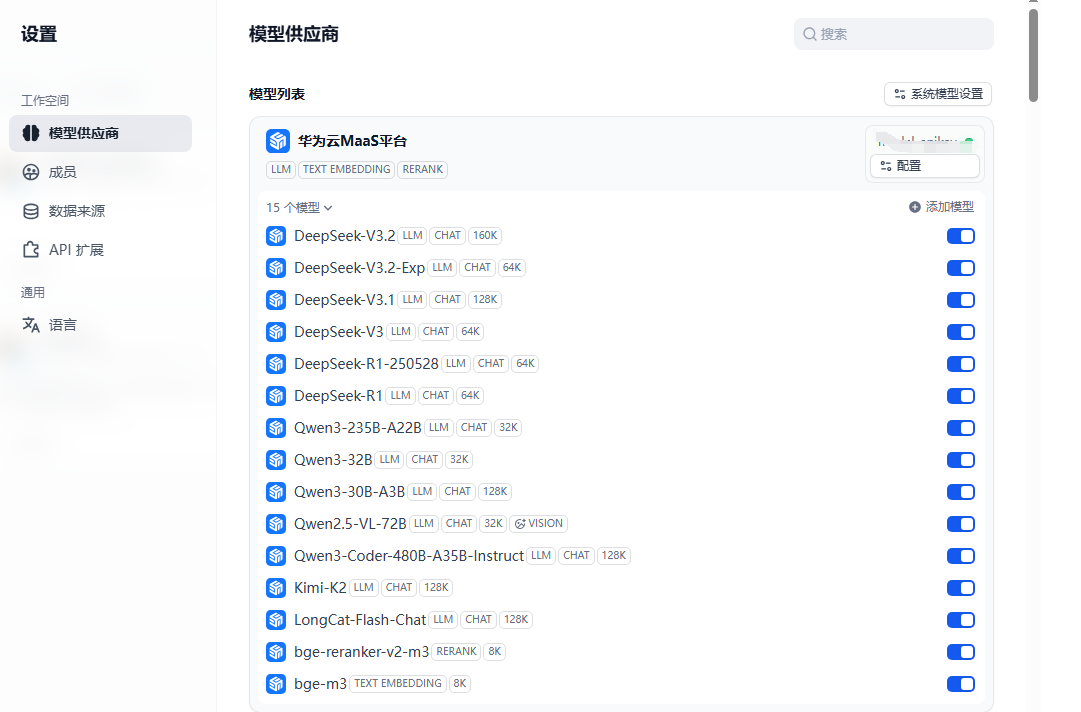Viewport: 1081px width, 712px height.
Task: Click the DeepSeek-V3.2 model name
Action: pyautogui.click(x=345, y=236)
